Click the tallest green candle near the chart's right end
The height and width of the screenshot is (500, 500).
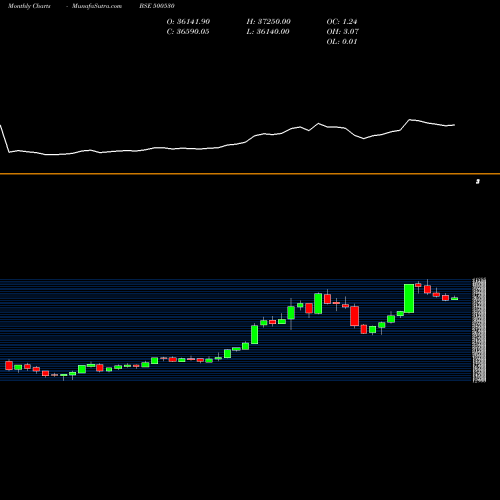pos(409,298)
